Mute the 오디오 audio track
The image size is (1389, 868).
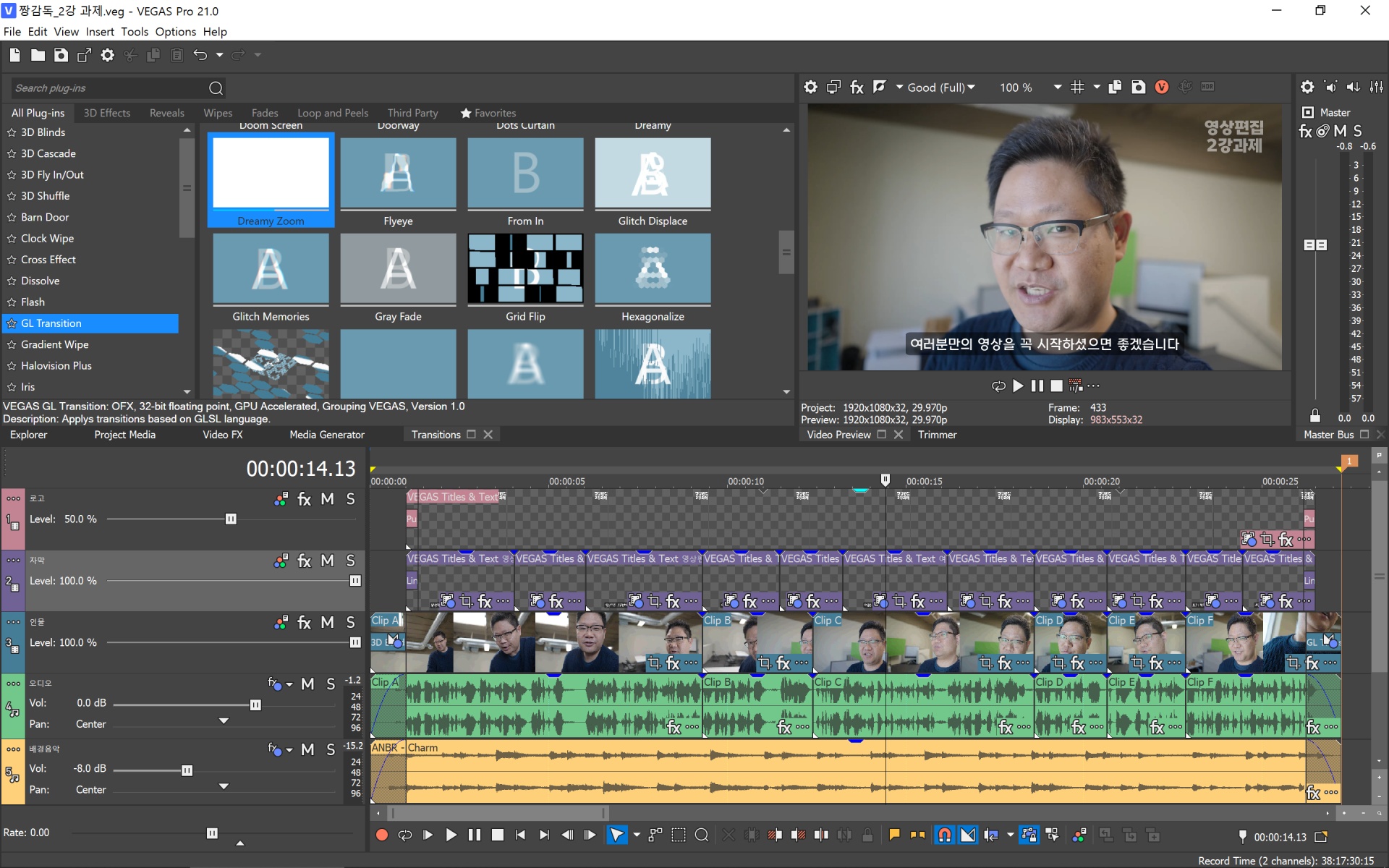pos(307,684)
